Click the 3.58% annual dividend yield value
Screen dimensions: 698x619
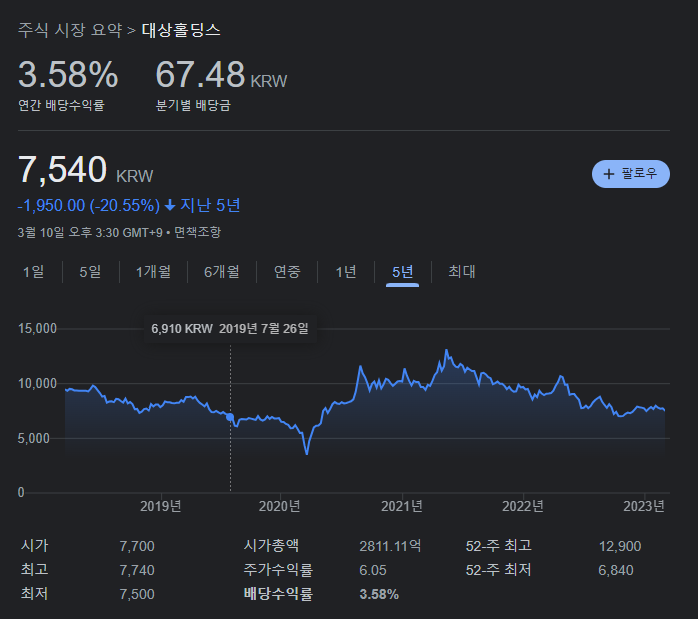tap(68, 74)
